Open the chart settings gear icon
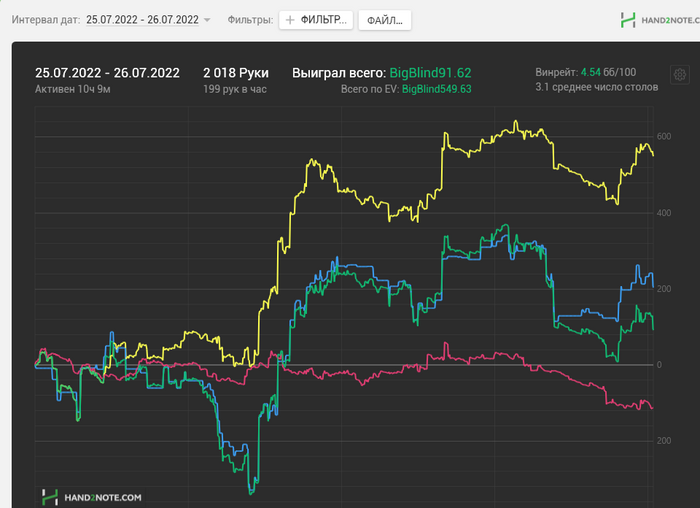 pyautogui.click(x=679, y=75)
